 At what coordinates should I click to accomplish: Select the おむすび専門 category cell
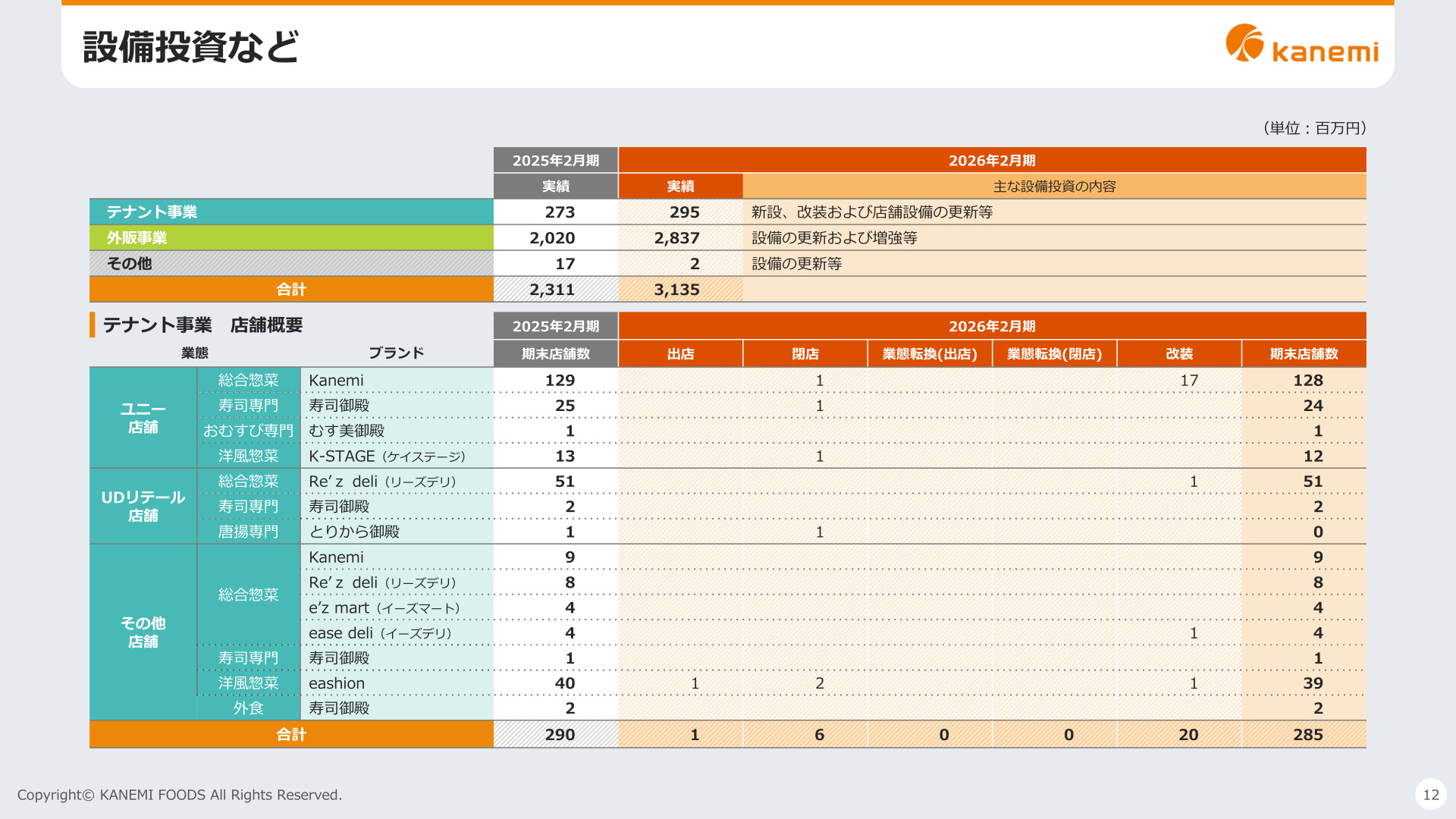(x=249, y=431)
